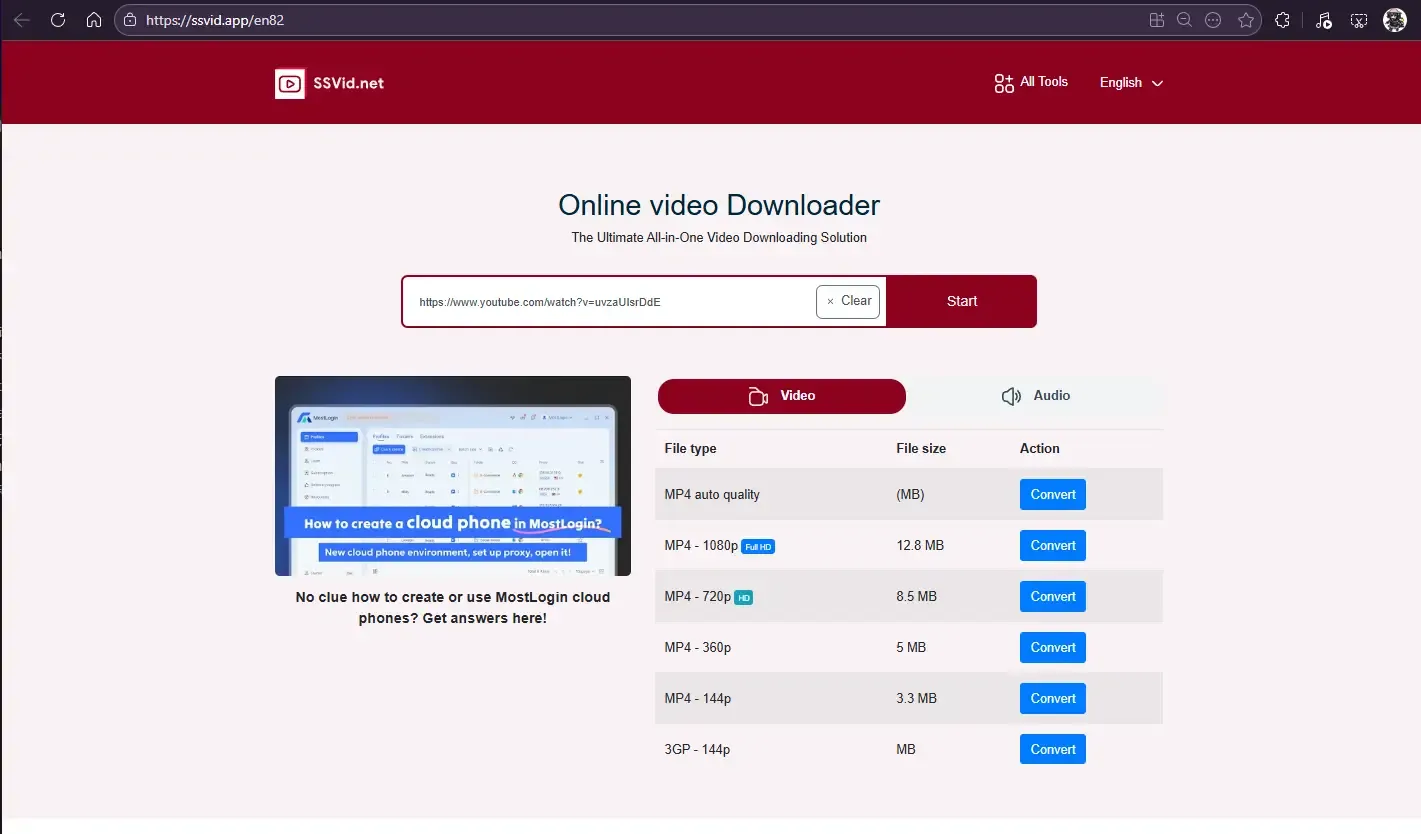Bookmark the page via the star icon
This screenshot has height=834, width=1421.
pos(1246,20)
